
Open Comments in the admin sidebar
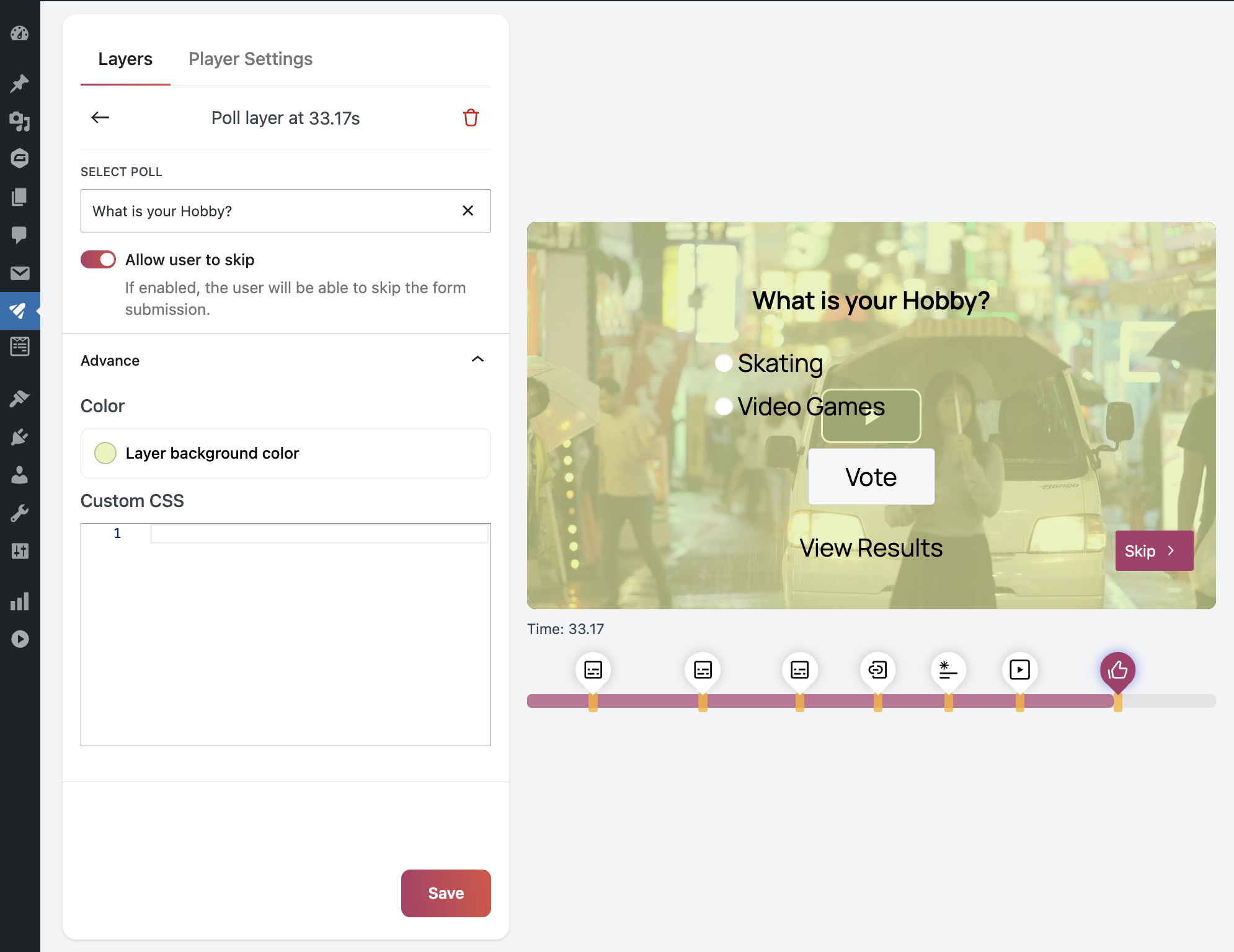(x=20, y=234)
